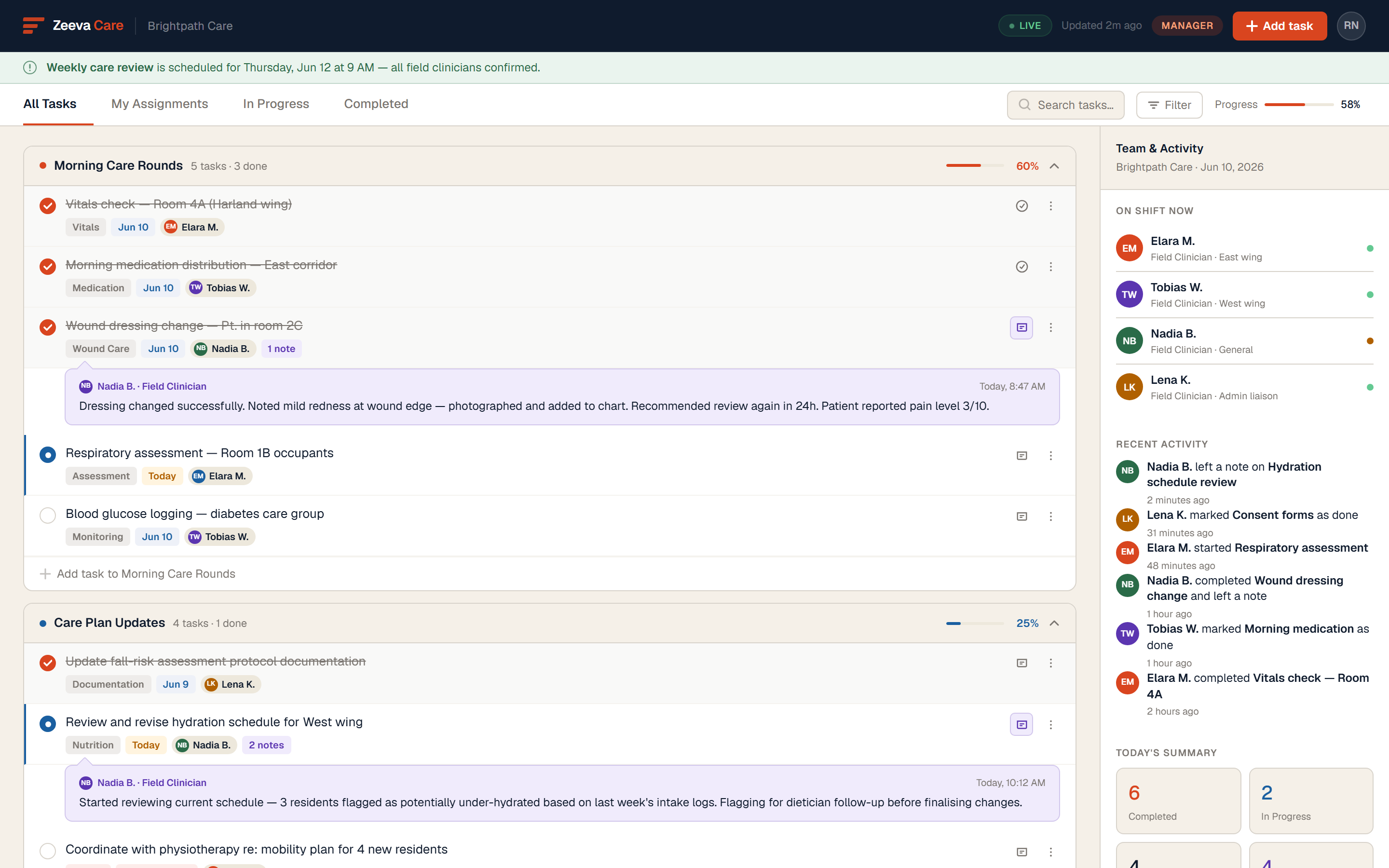Toggle hydration schedule task status circle

[48, 724]
